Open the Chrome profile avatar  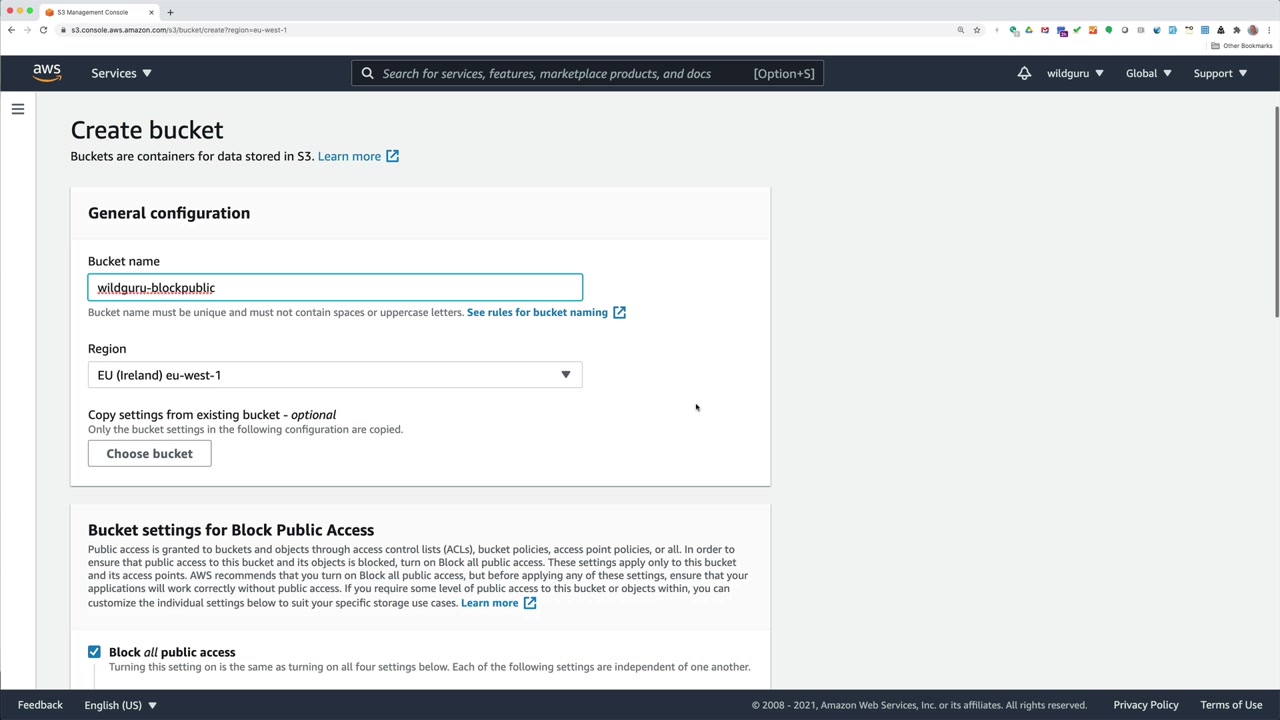coord(1253,30)
